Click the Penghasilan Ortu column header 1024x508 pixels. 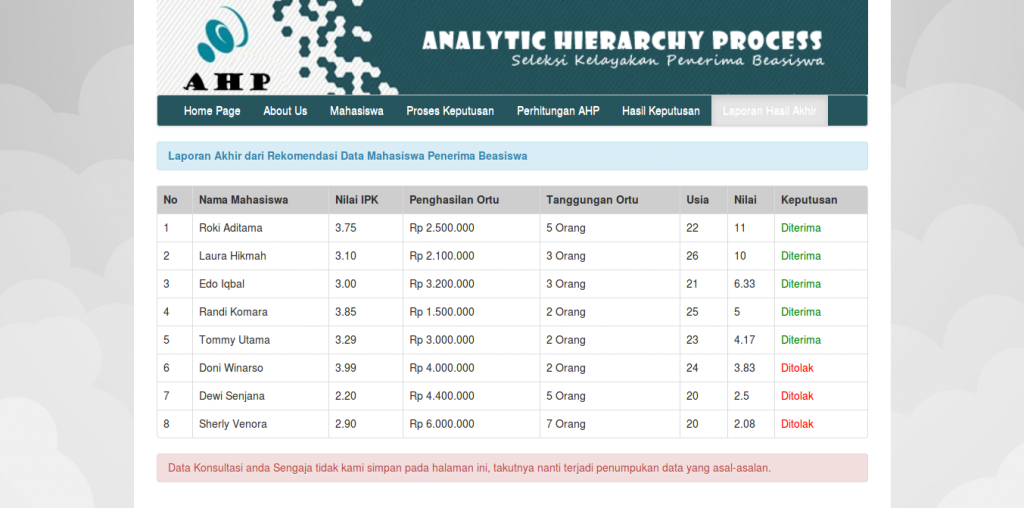point(454,200)
